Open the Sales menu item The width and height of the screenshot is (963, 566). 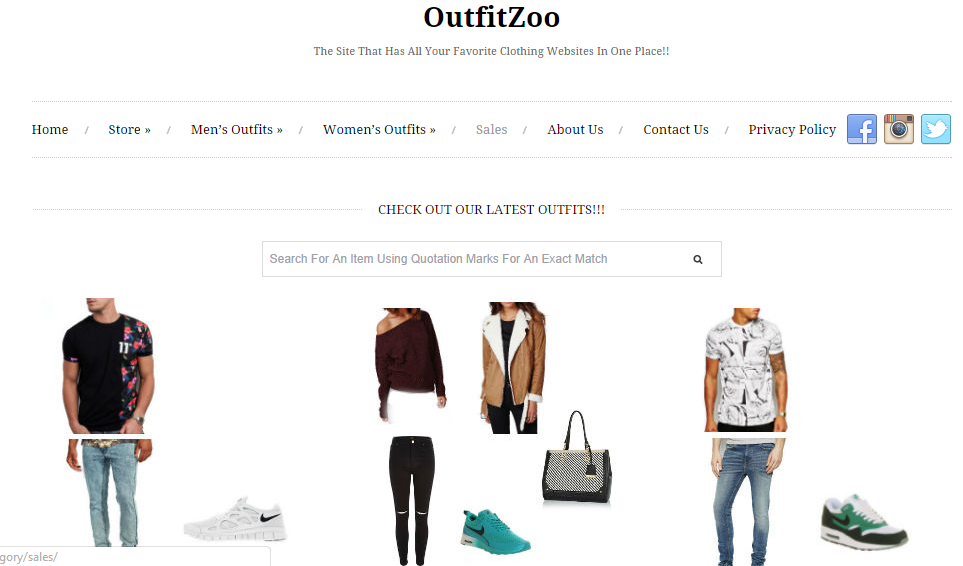[x=491, y=130]
